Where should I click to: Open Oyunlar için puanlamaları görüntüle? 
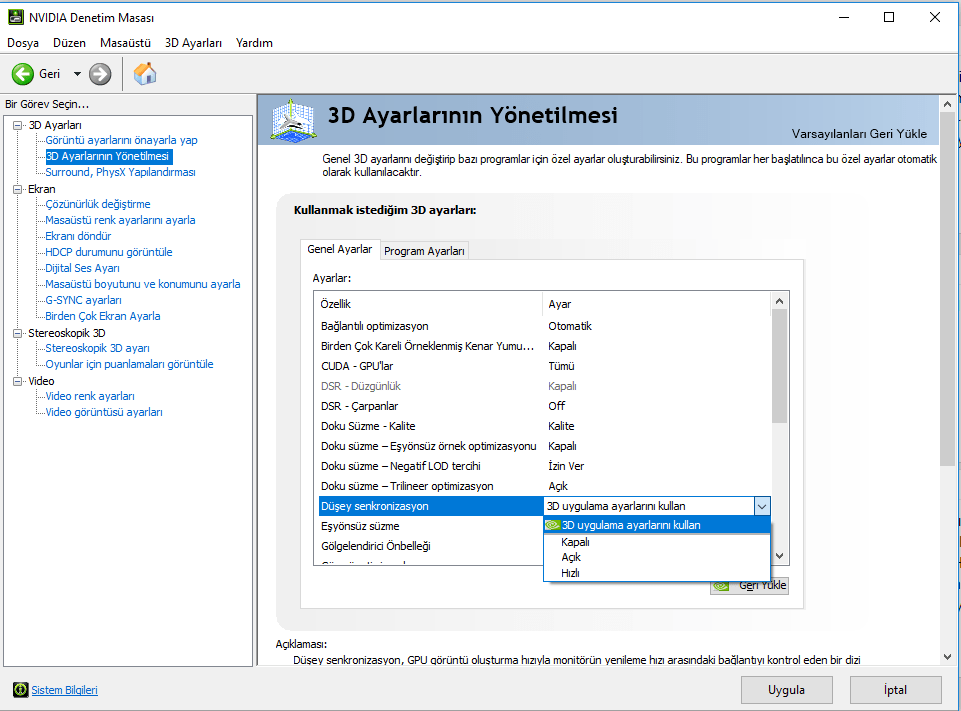pyautogui.click(x=129, y=364)
